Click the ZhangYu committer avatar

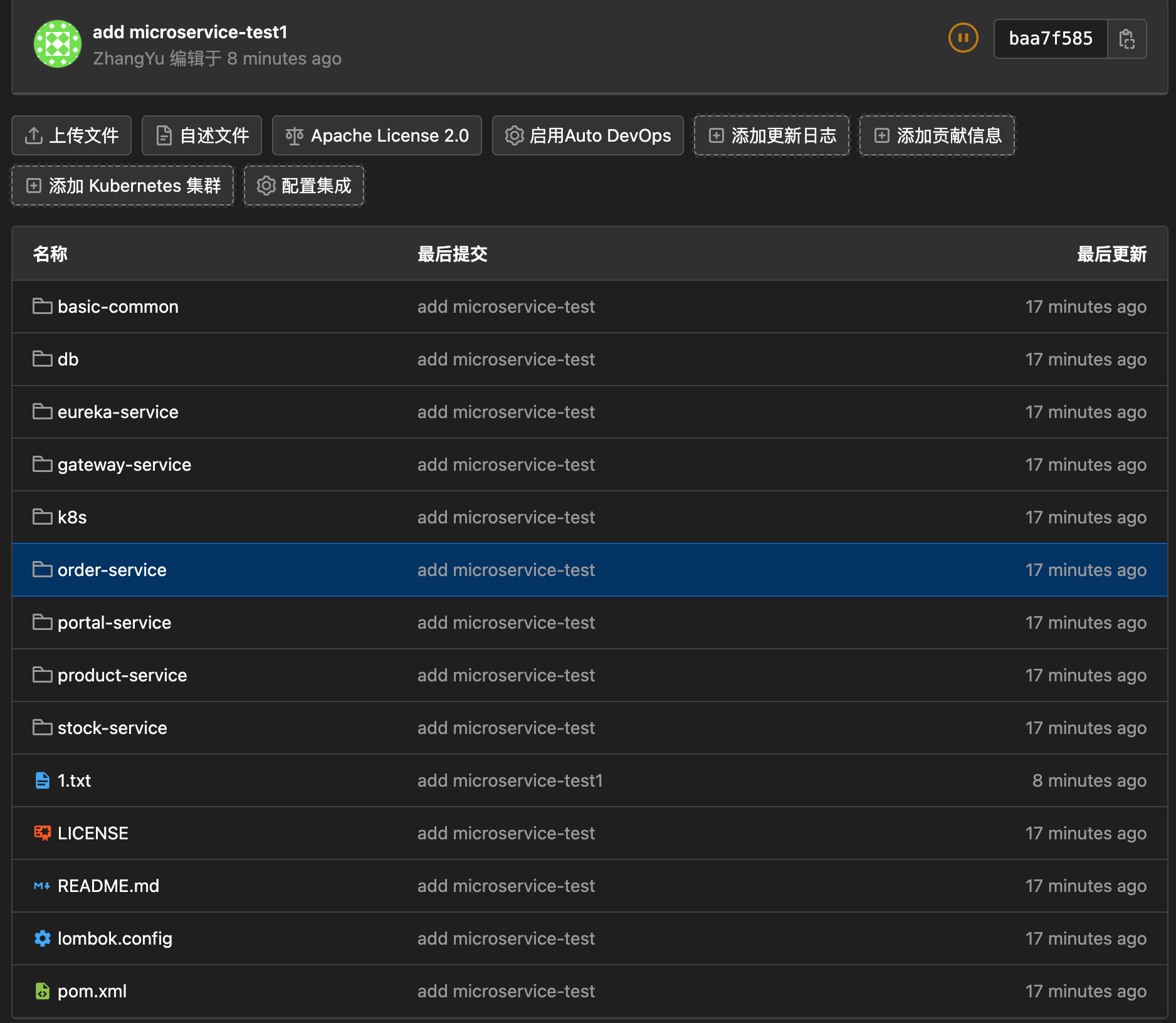pyautogui.click(x=58, y=44)
